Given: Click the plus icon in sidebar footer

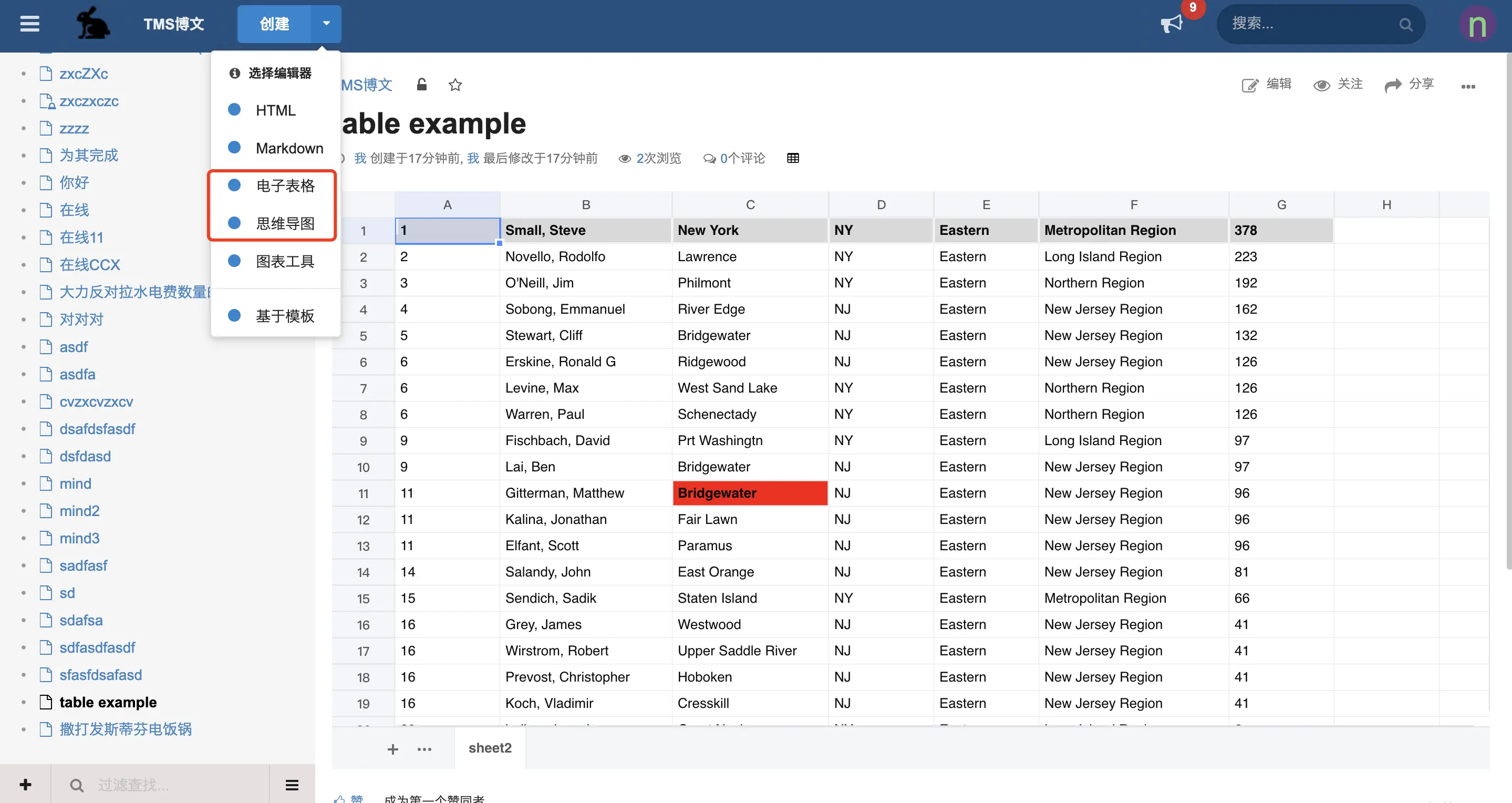Looking at the screenshot, I should tap(25, 784).
